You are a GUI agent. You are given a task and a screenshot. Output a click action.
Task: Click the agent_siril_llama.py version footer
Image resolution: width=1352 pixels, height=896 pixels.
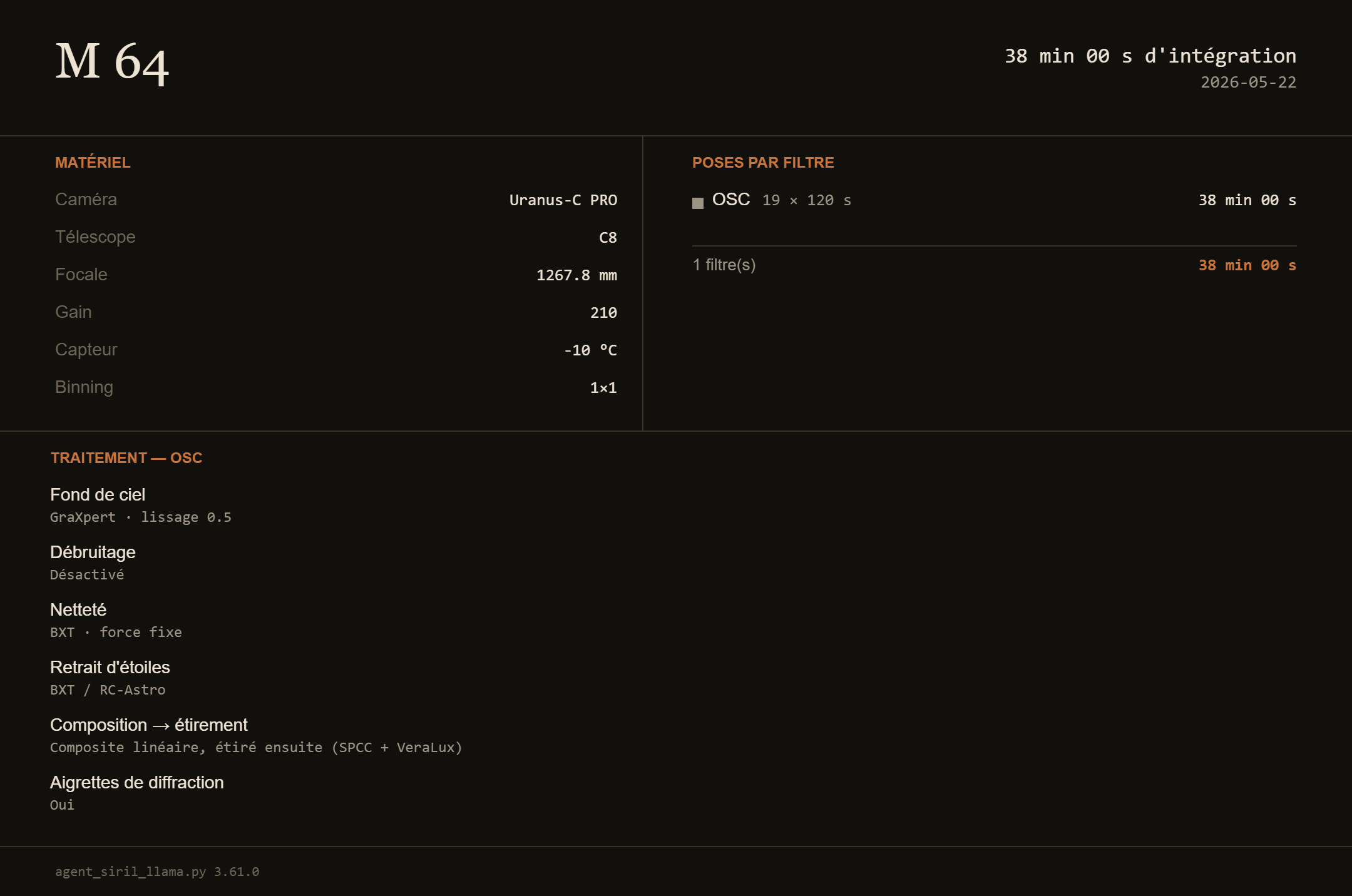coord(157,872)
